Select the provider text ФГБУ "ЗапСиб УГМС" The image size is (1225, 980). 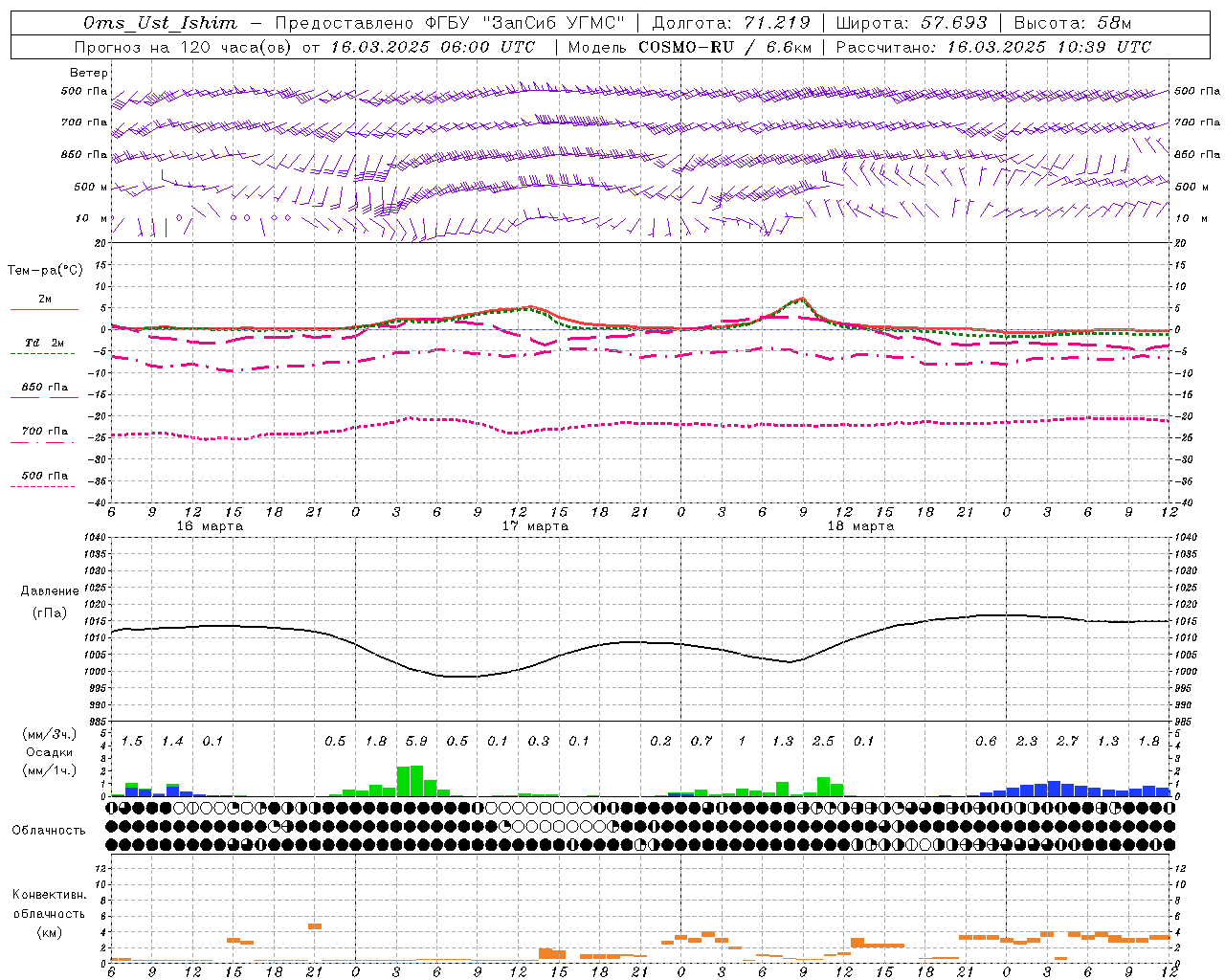click(x=523, y=23)
